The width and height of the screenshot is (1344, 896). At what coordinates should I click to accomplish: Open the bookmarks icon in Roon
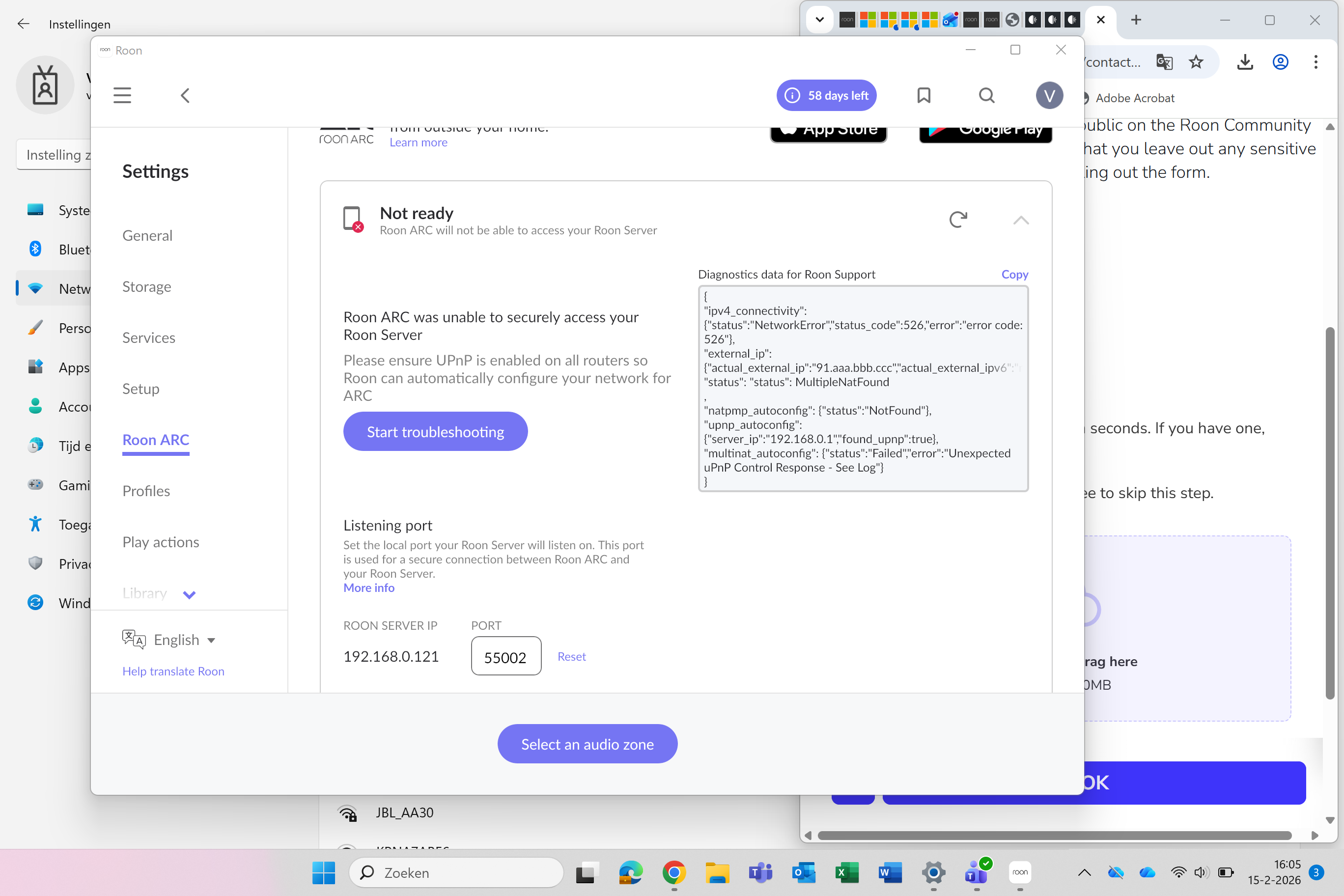[924, 95]
